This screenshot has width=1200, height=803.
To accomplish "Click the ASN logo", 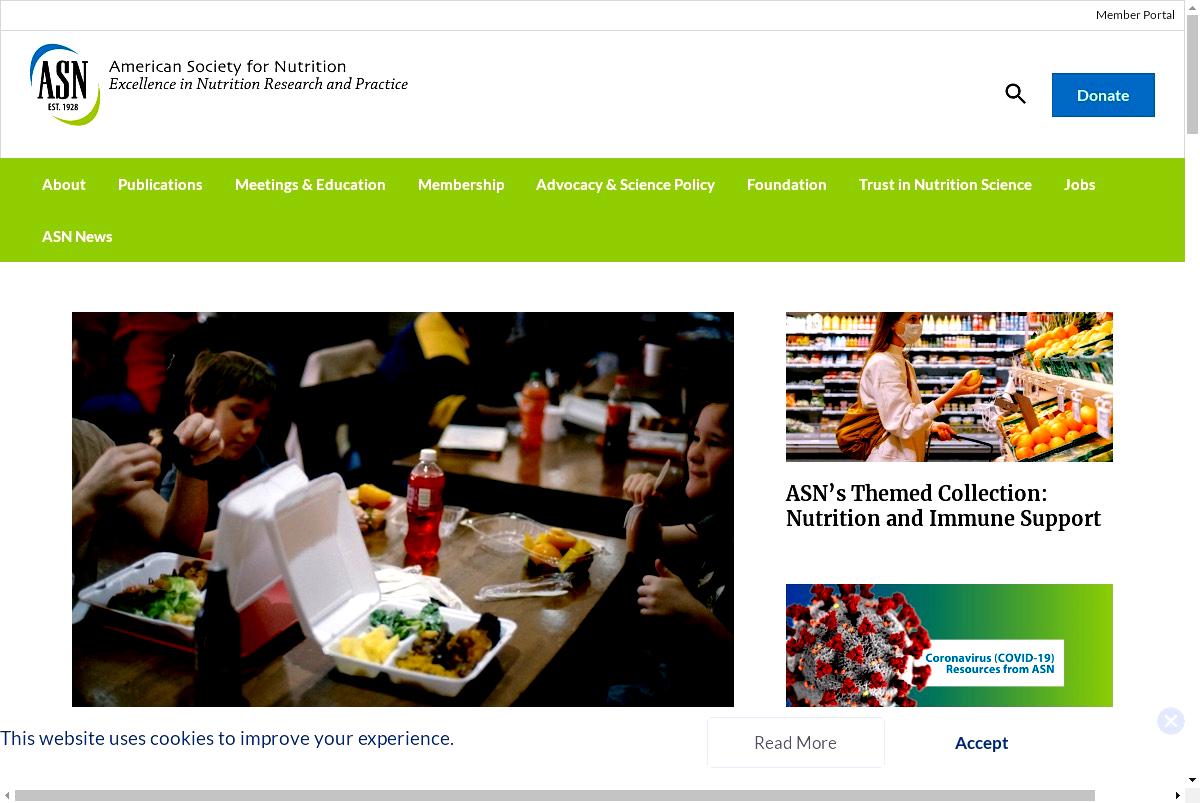I will [x=65, y=85].
